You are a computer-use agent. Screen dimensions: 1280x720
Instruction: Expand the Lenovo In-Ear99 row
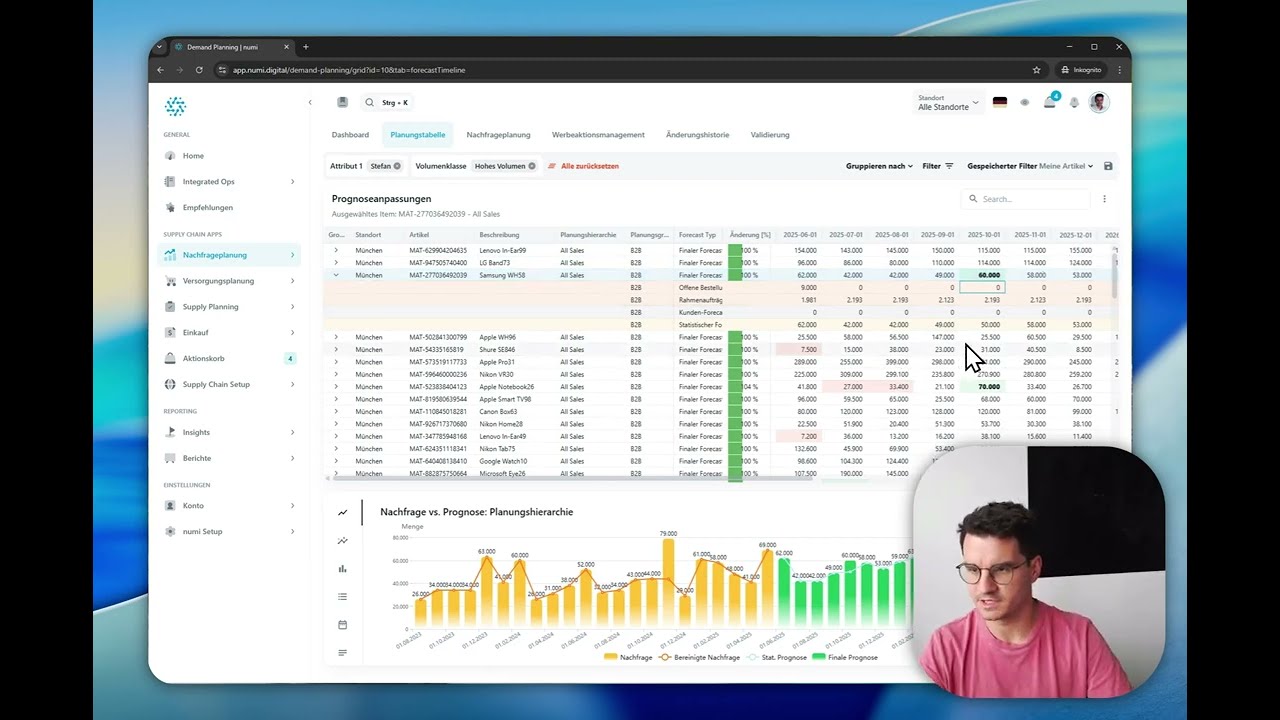click(336, 250)
